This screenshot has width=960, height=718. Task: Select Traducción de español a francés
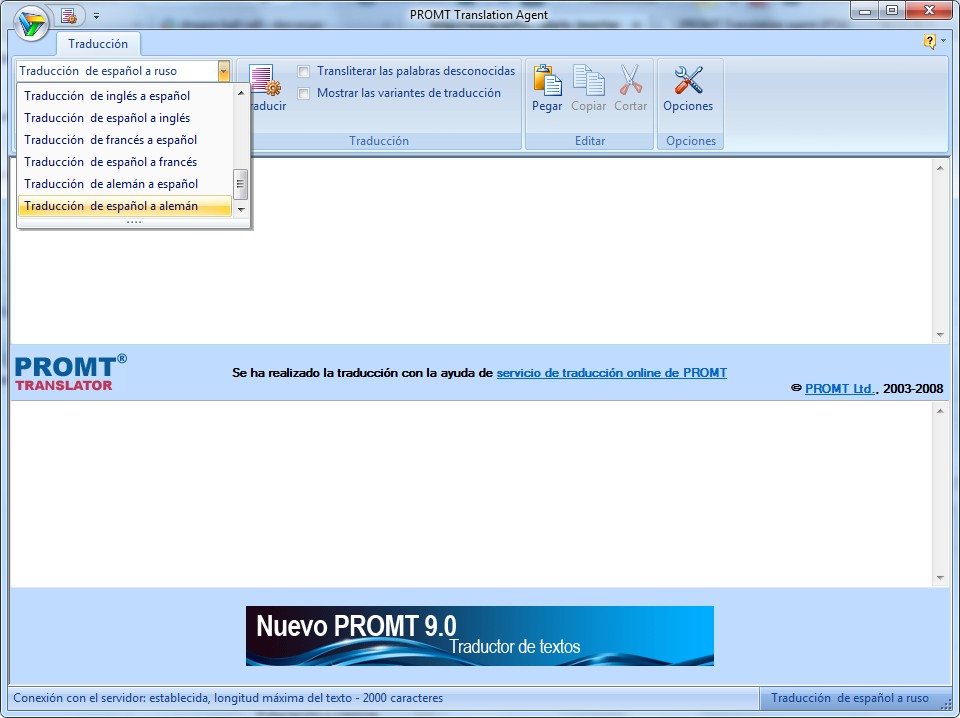[125, 162]
